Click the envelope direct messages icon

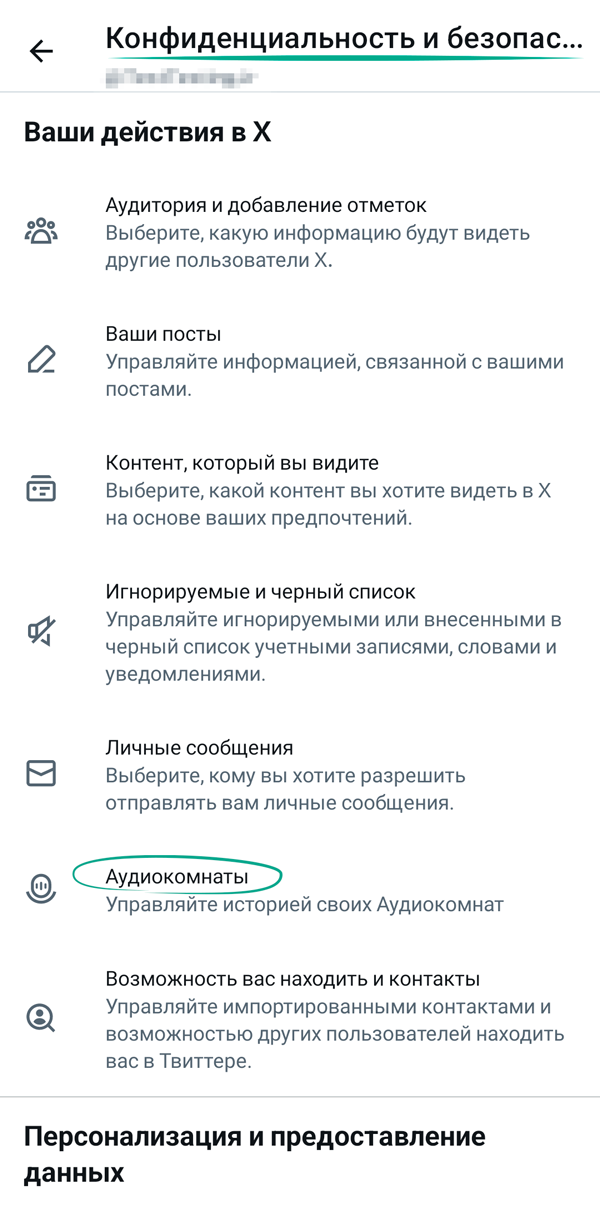coord(41,774)
